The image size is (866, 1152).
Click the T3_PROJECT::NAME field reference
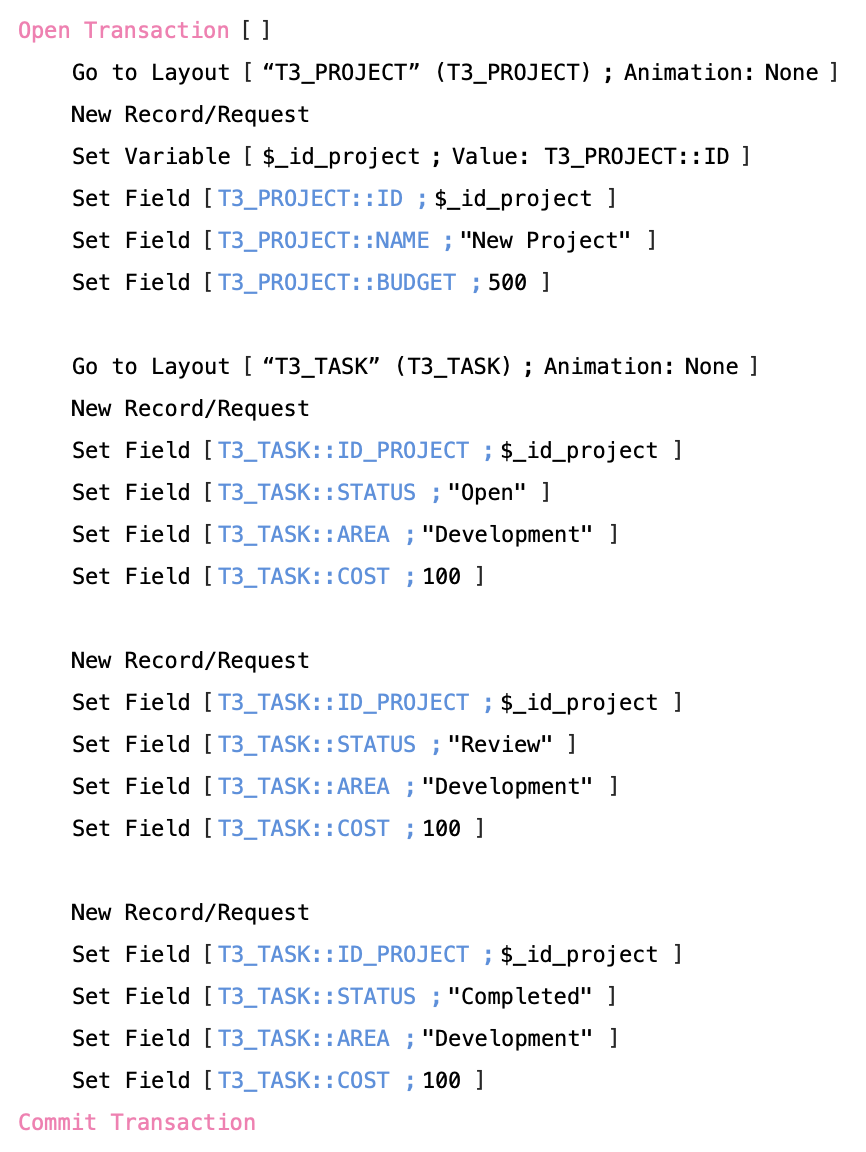[323, 240]
